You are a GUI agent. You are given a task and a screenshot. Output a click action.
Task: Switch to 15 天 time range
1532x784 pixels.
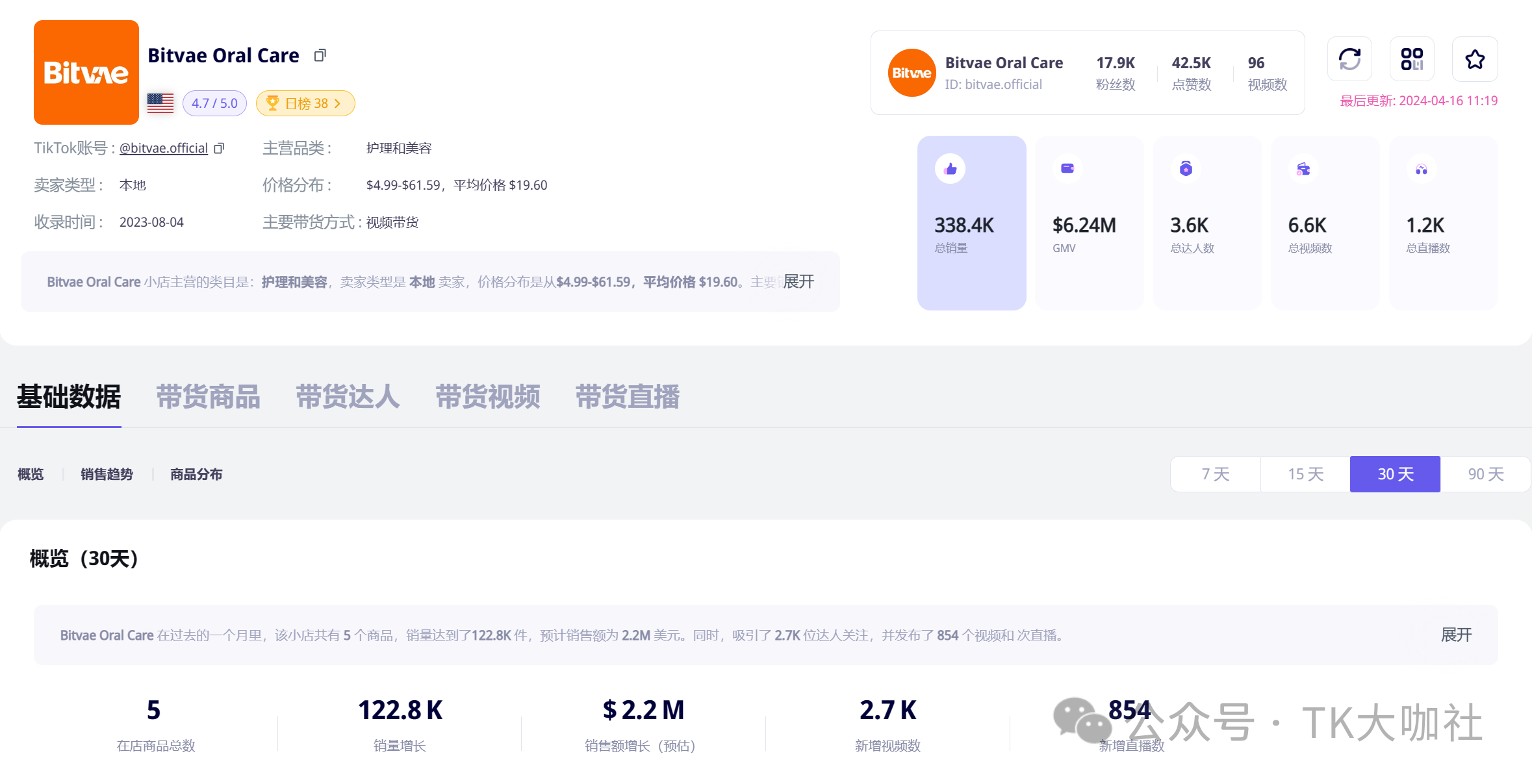coord(1305,474)
